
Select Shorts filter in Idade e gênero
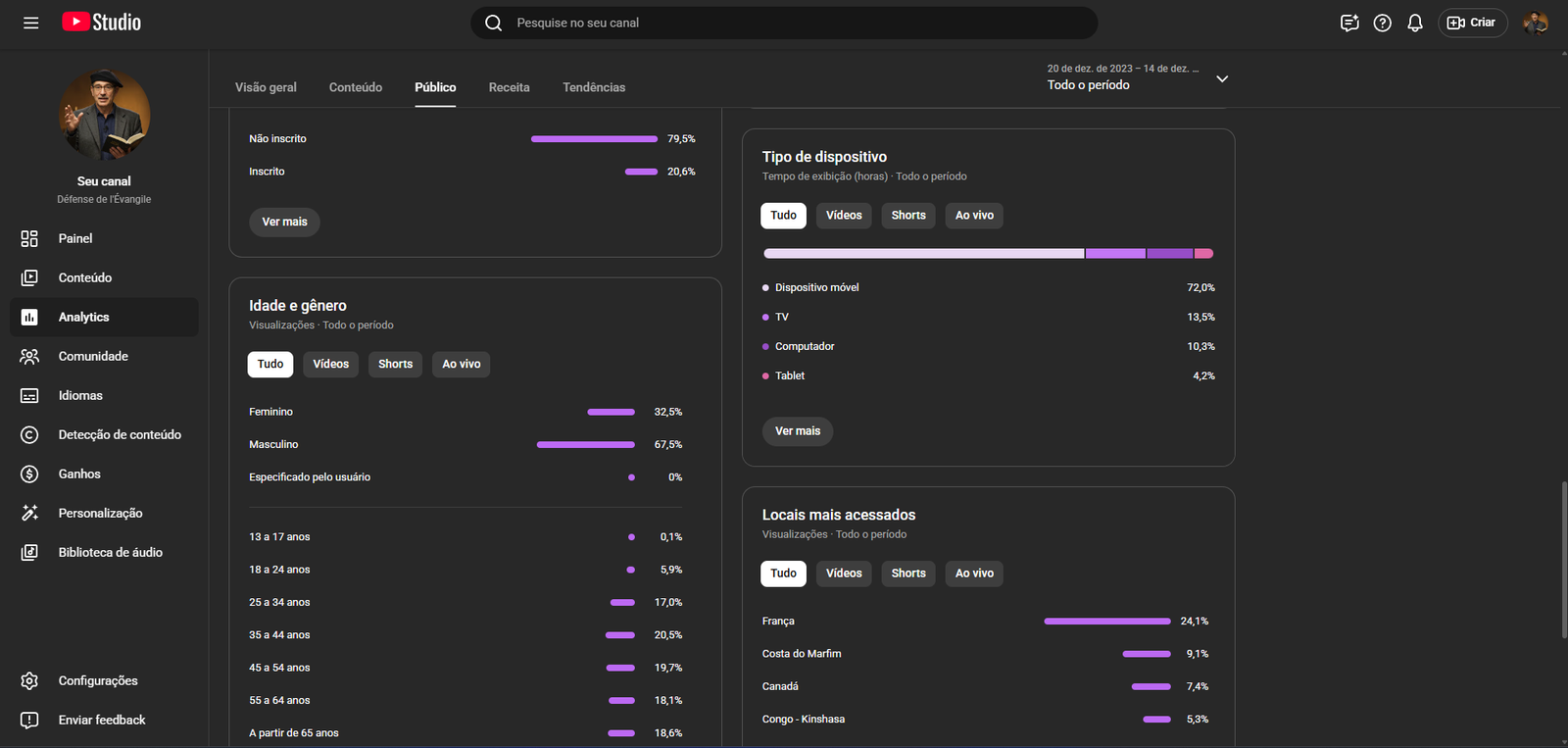(395, 364)
